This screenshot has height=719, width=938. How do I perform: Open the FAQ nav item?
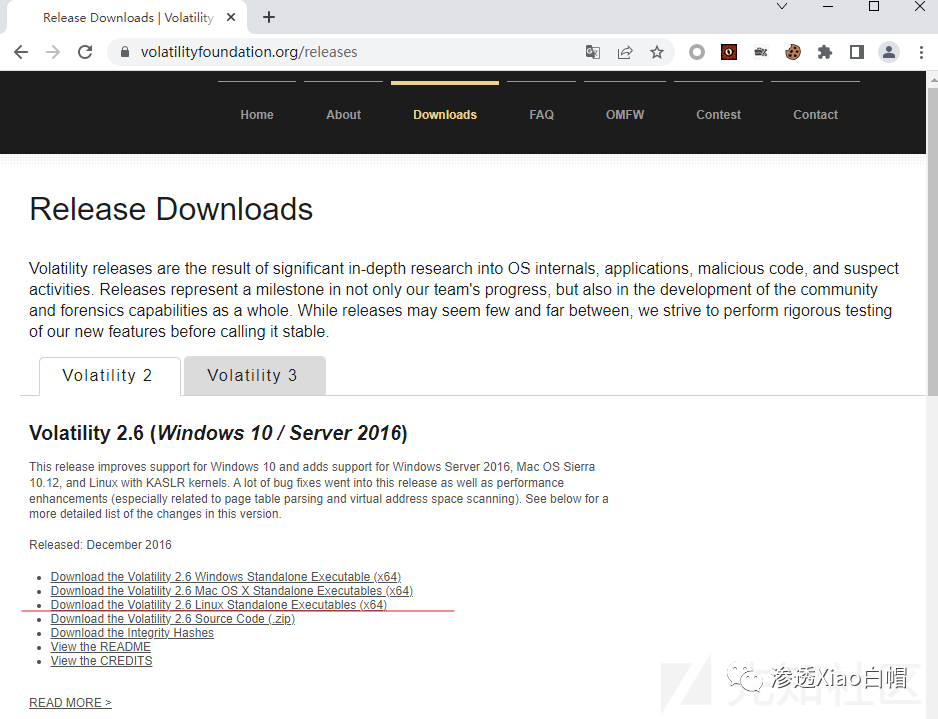tap(541, 114)
